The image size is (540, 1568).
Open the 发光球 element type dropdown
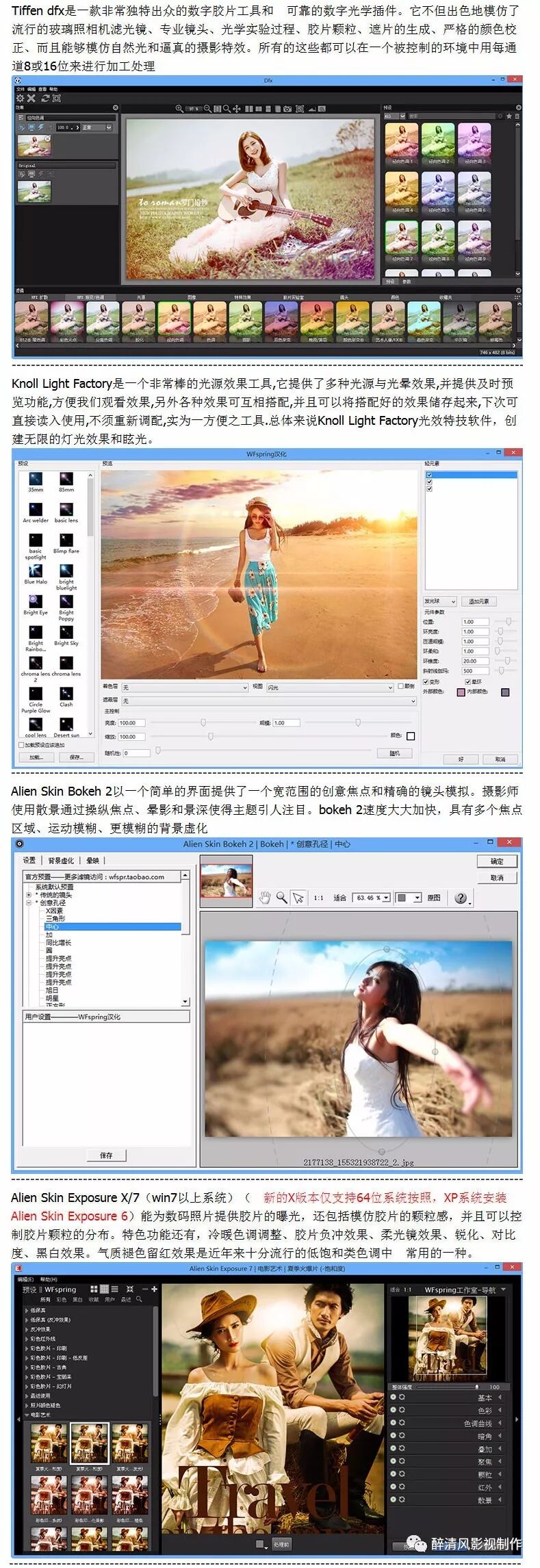pos(440,601)
